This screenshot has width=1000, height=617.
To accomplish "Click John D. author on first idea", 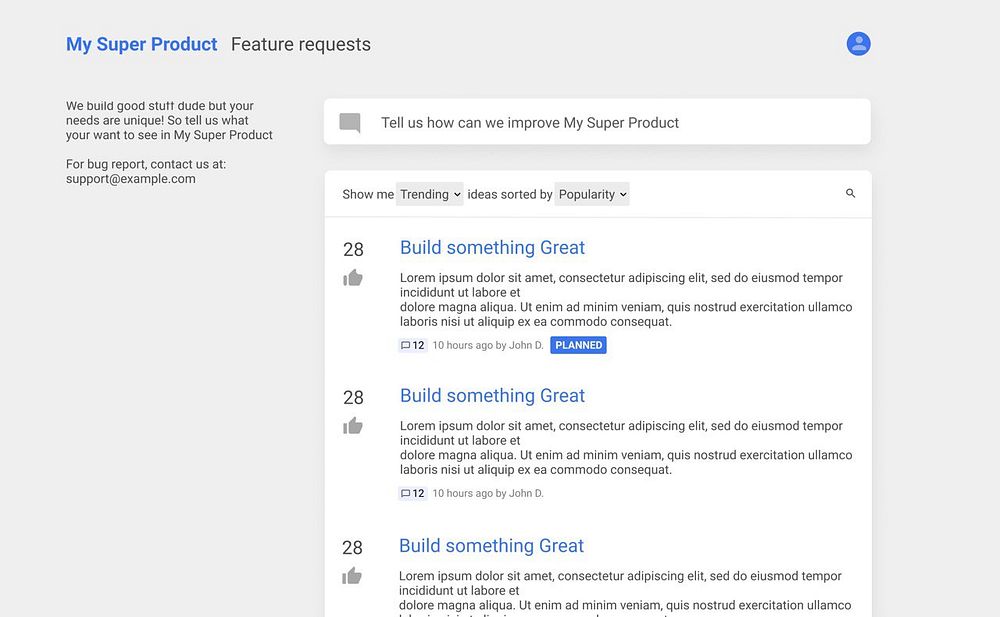I will (x=526, y=345).
